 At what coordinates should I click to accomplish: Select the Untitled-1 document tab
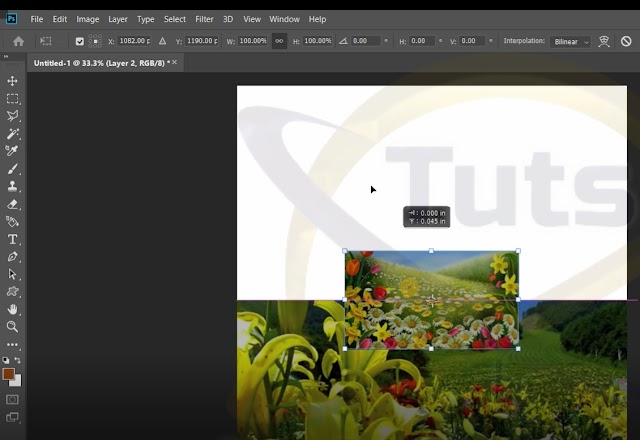click(102, 63)
